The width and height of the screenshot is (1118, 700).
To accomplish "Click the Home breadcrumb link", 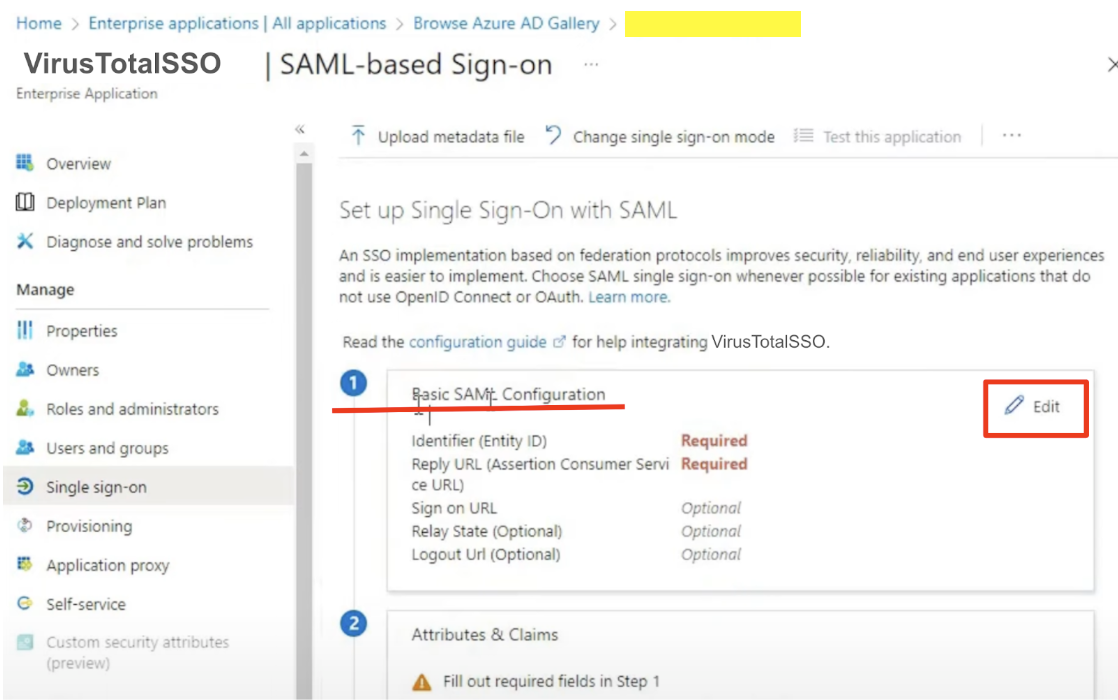I will point(39,24).
